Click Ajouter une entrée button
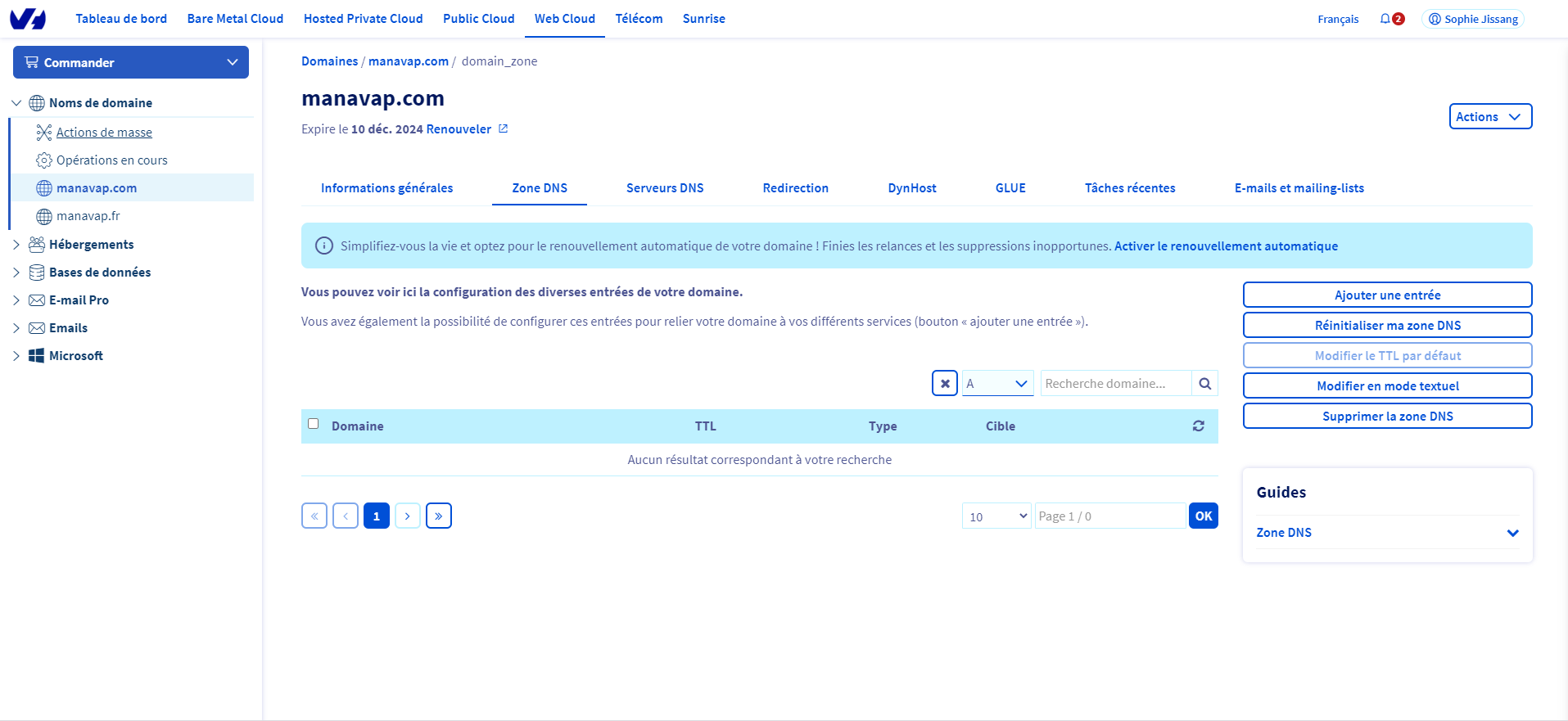Viewport: 1568px width, 721px height. pyautogui.click(x=1387, y=295)
